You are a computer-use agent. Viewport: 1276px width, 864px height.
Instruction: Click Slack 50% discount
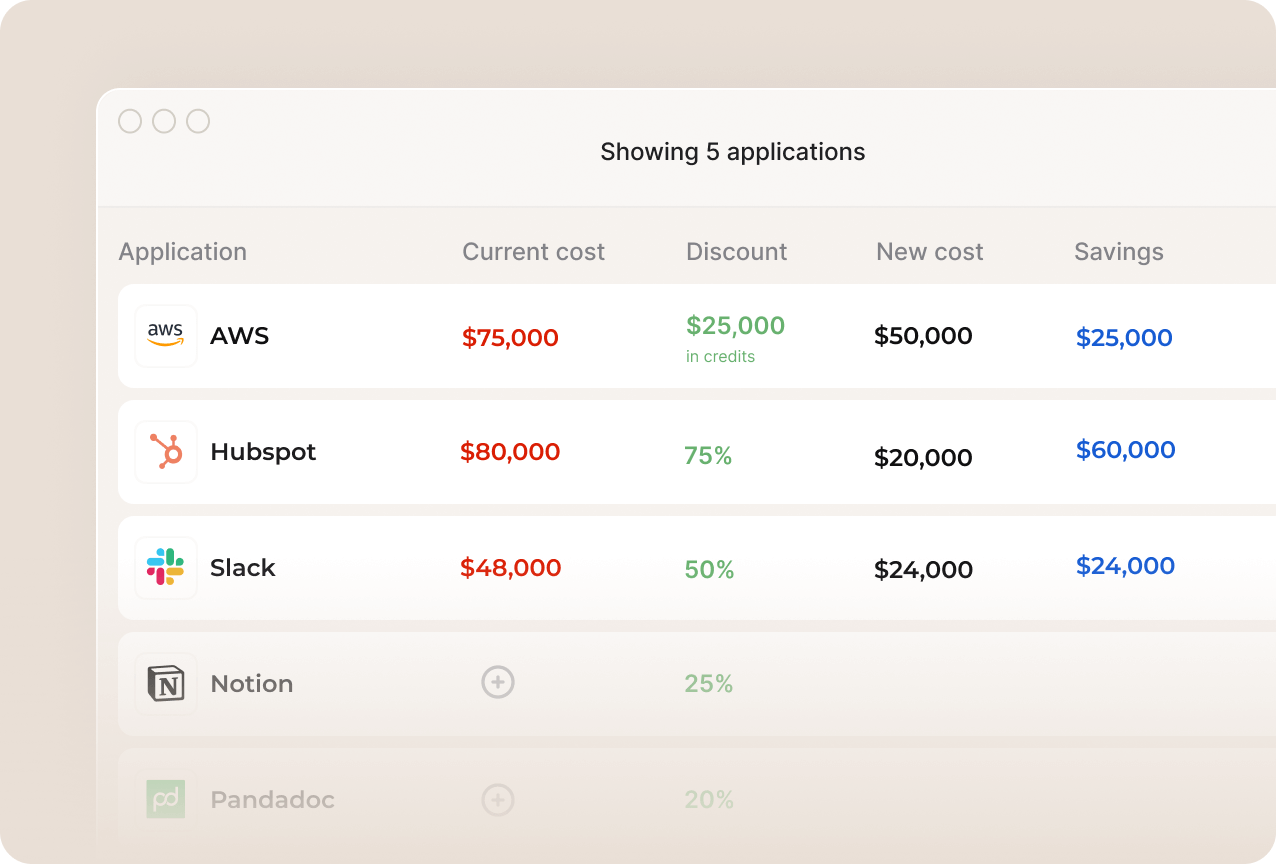coord(709,570)
